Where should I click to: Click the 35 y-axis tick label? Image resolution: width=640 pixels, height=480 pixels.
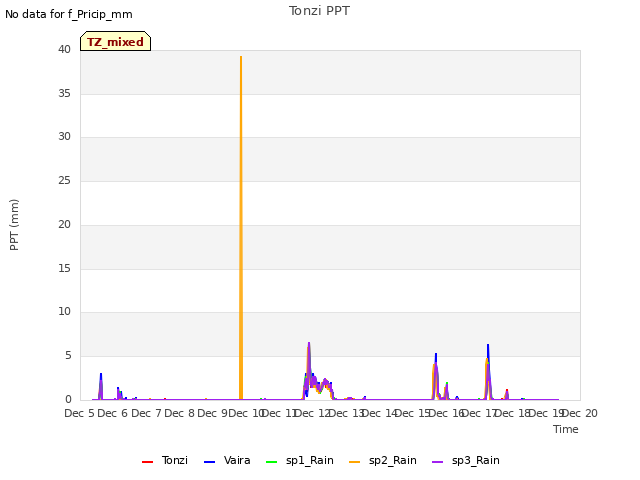pos(64,93)
